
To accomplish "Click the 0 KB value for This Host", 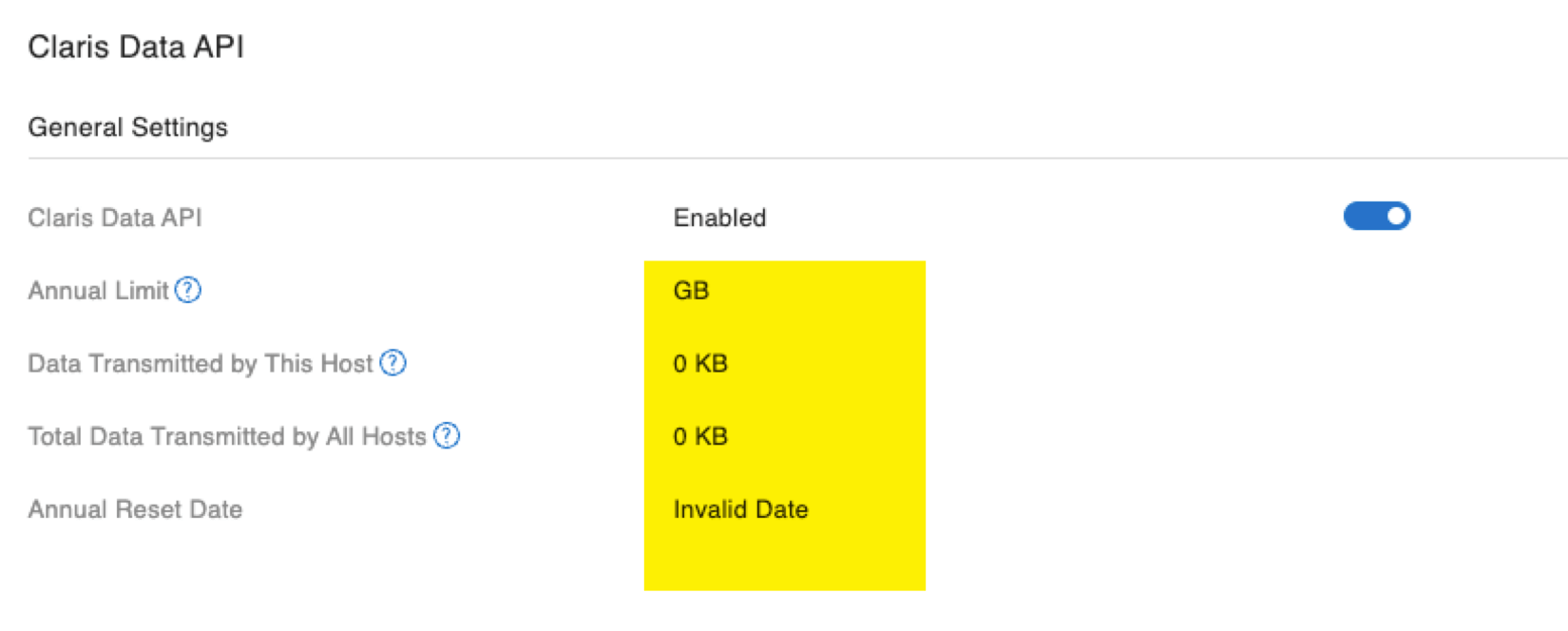I will point(700,364).
